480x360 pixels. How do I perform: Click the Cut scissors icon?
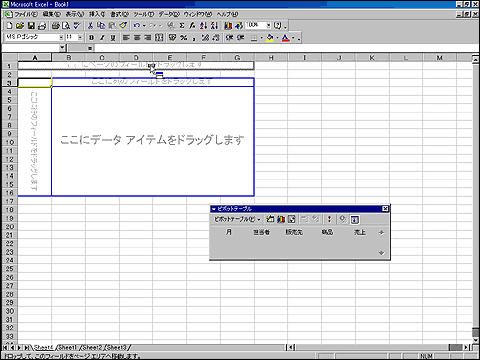90,26
